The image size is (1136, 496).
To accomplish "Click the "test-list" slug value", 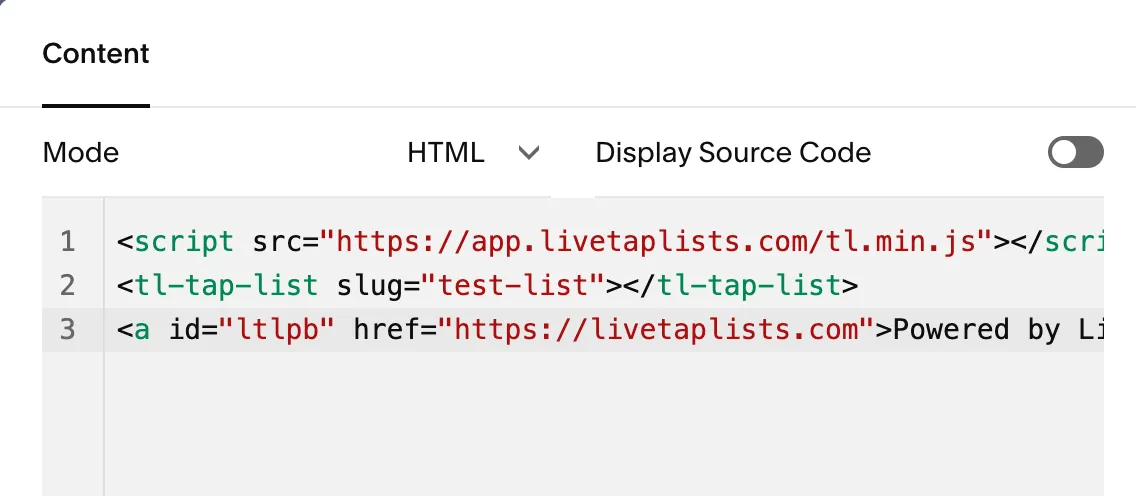I will point(514,285).
